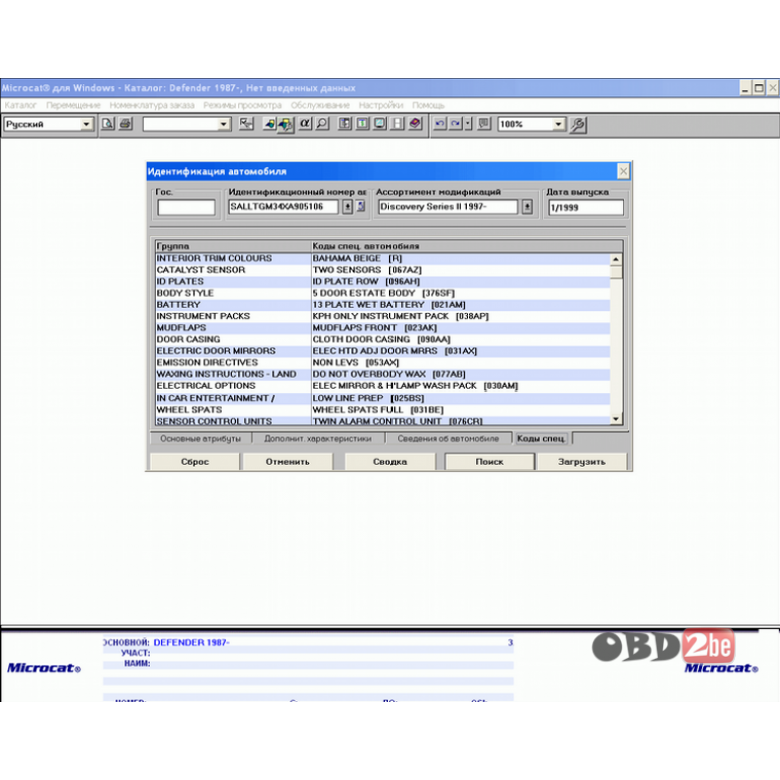
Task: Open the Перемещение menu
Action: pos(73,105)
